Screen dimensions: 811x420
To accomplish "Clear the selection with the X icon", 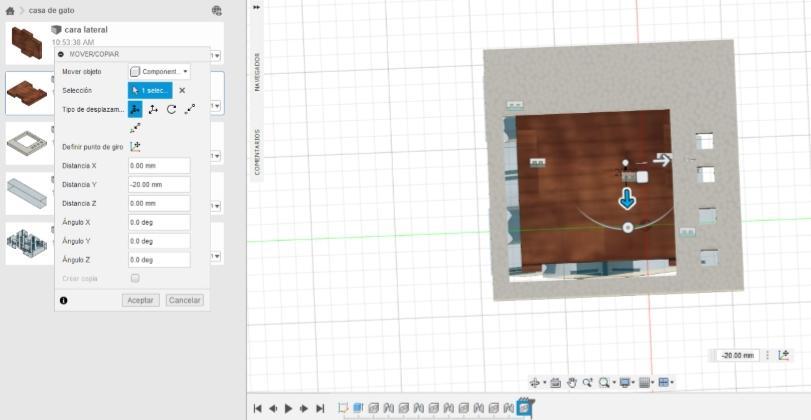I will 182,91.
